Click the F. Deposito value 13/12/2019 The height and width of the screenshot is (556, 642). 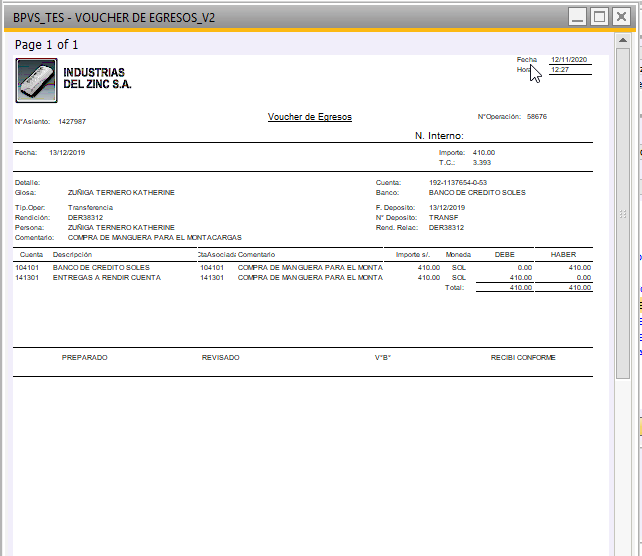(x=447, y=208)
